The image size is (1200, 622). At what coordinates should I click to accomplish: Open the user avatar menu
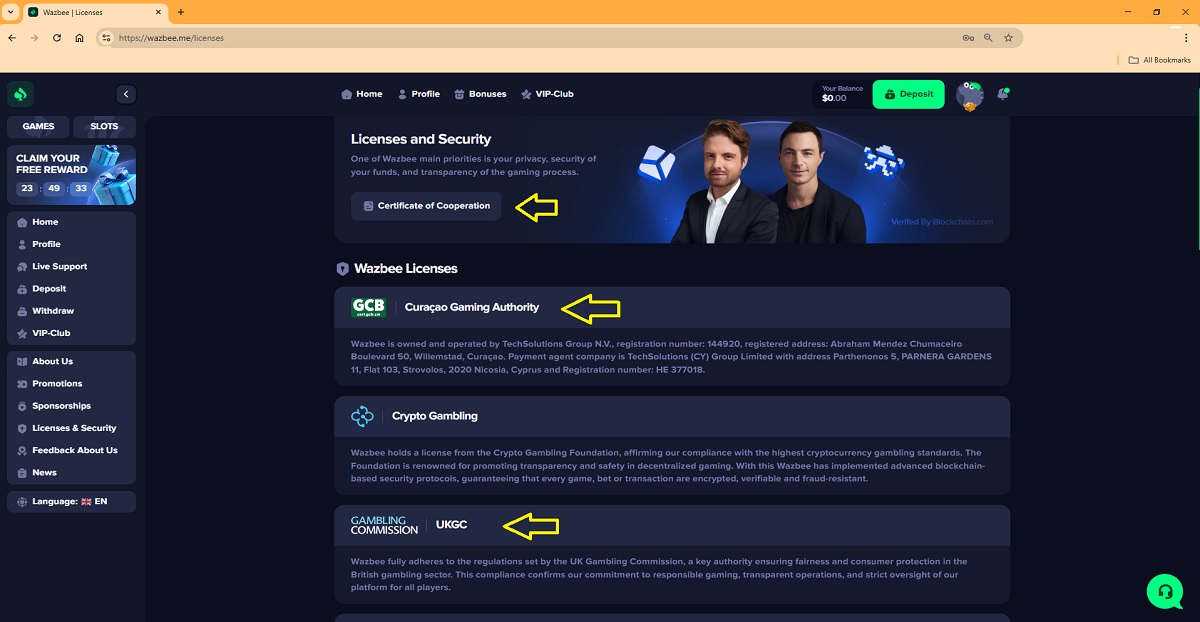point(969,95)
